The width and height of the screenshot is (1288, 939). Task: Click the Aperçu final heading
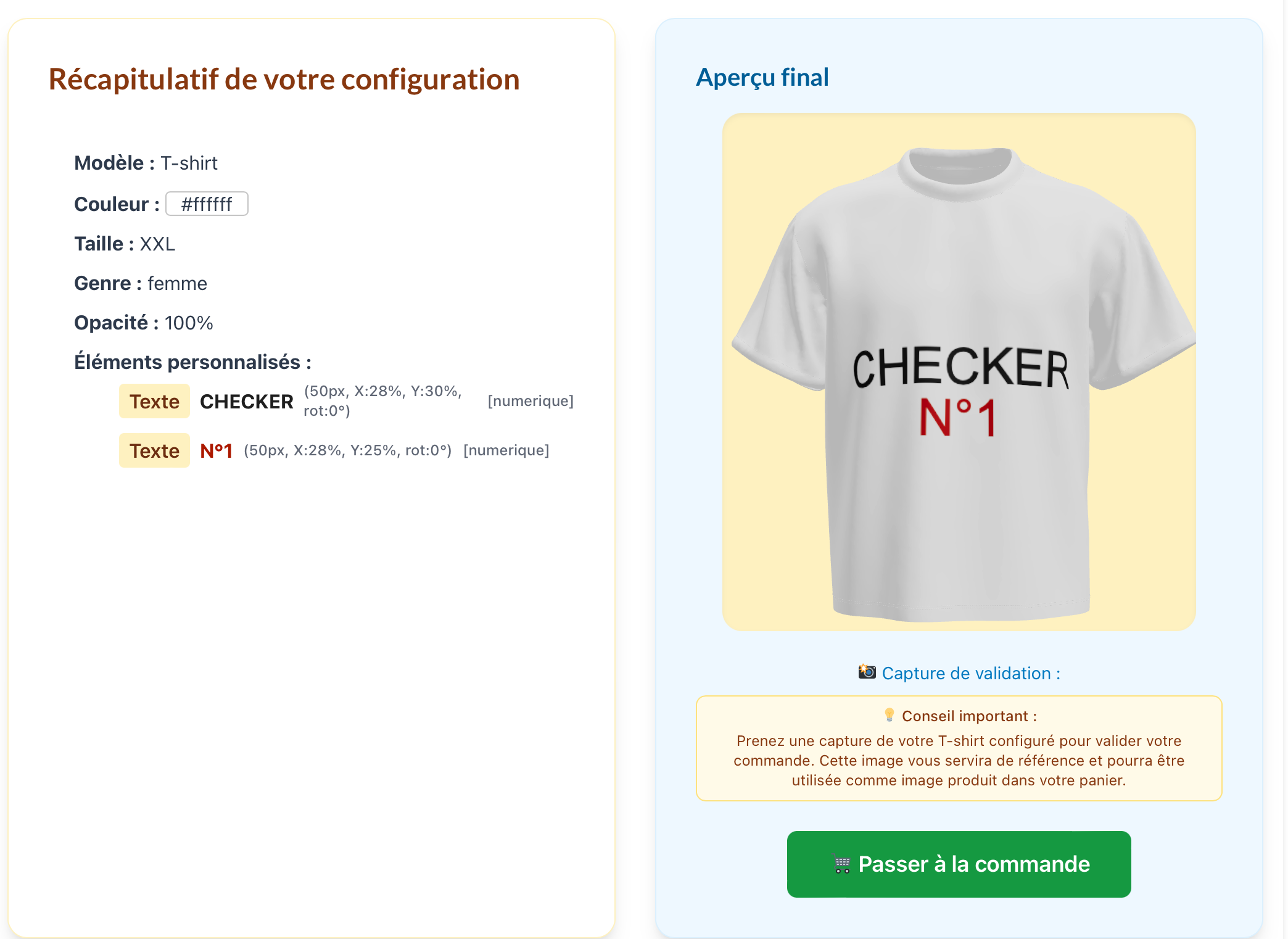pyautogui.click(x=762, y=78)
